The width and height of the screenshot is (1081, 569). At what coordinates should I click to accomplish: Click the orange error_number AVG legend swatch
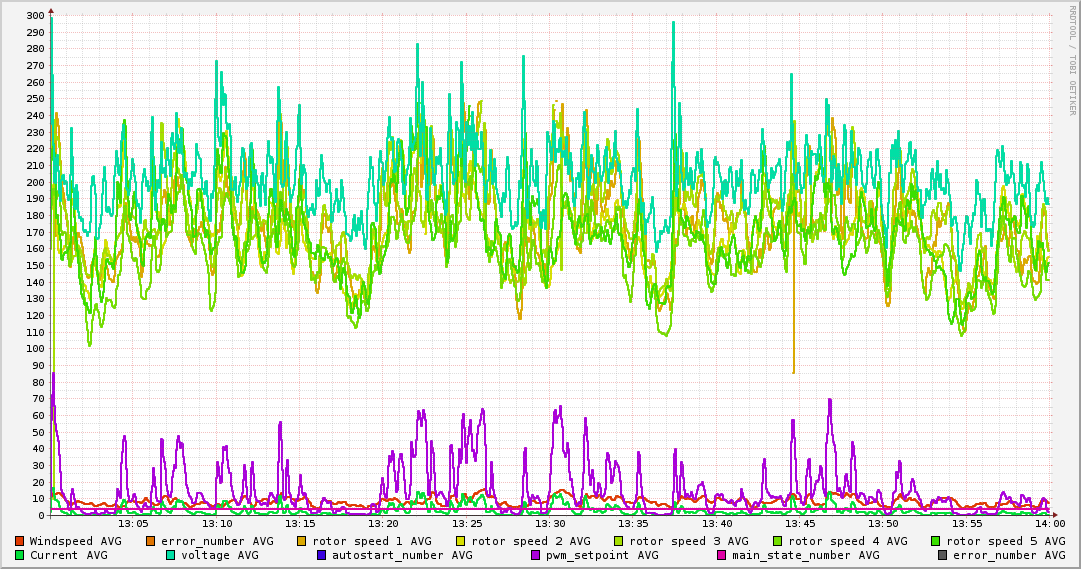[151, 541]
